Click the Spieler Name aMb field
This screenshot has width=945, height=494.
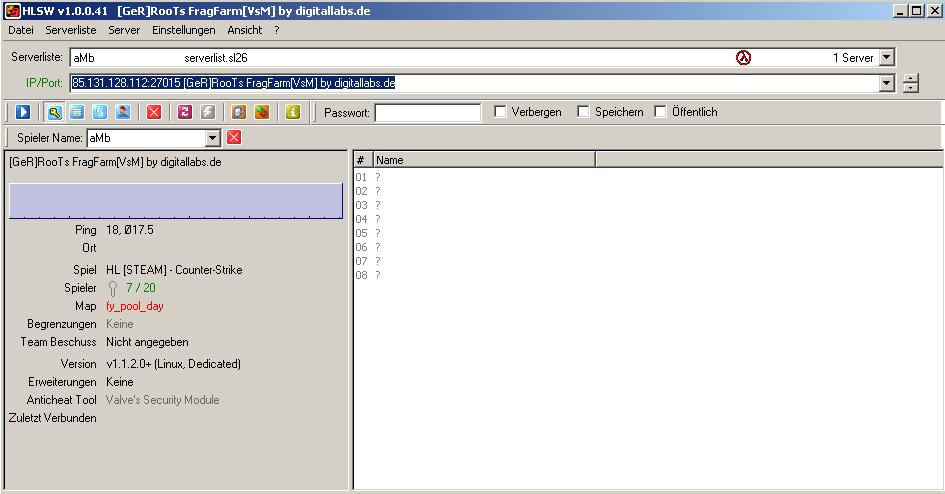pos(146,138)
